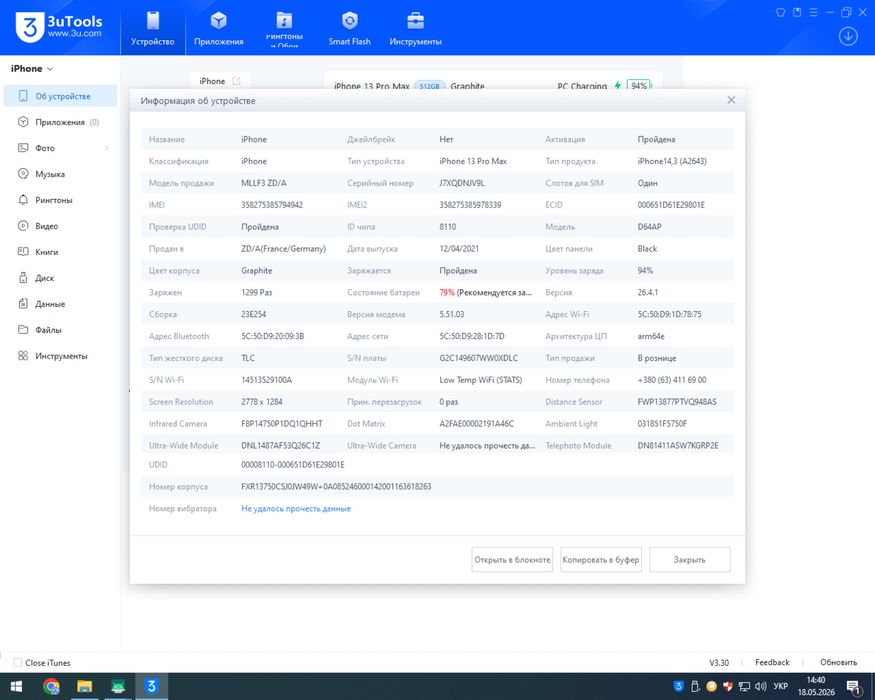Click the clipboard icon in title bar
The image size is (875, 700).
pos(797,12)
